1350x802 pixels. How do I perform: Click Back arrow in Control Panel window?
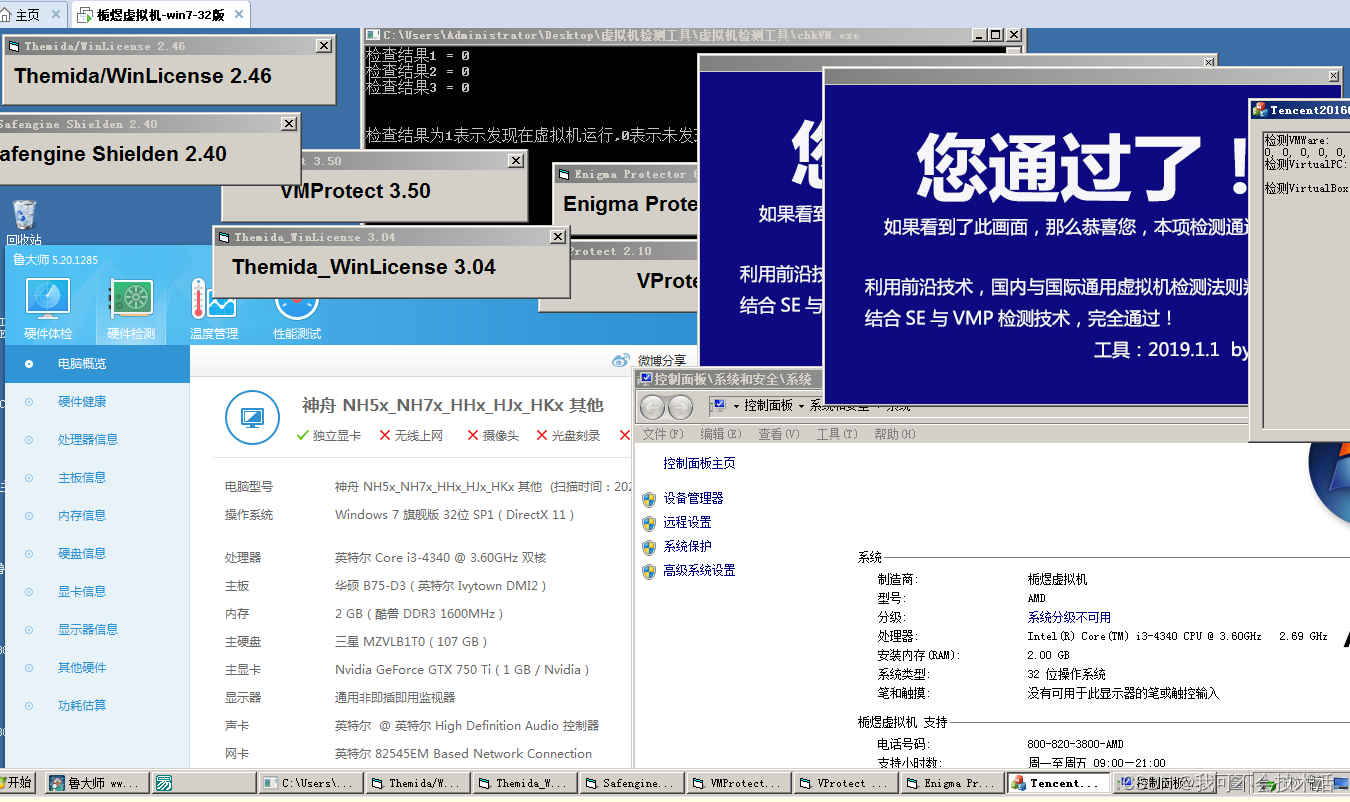(x=652, y=407)
